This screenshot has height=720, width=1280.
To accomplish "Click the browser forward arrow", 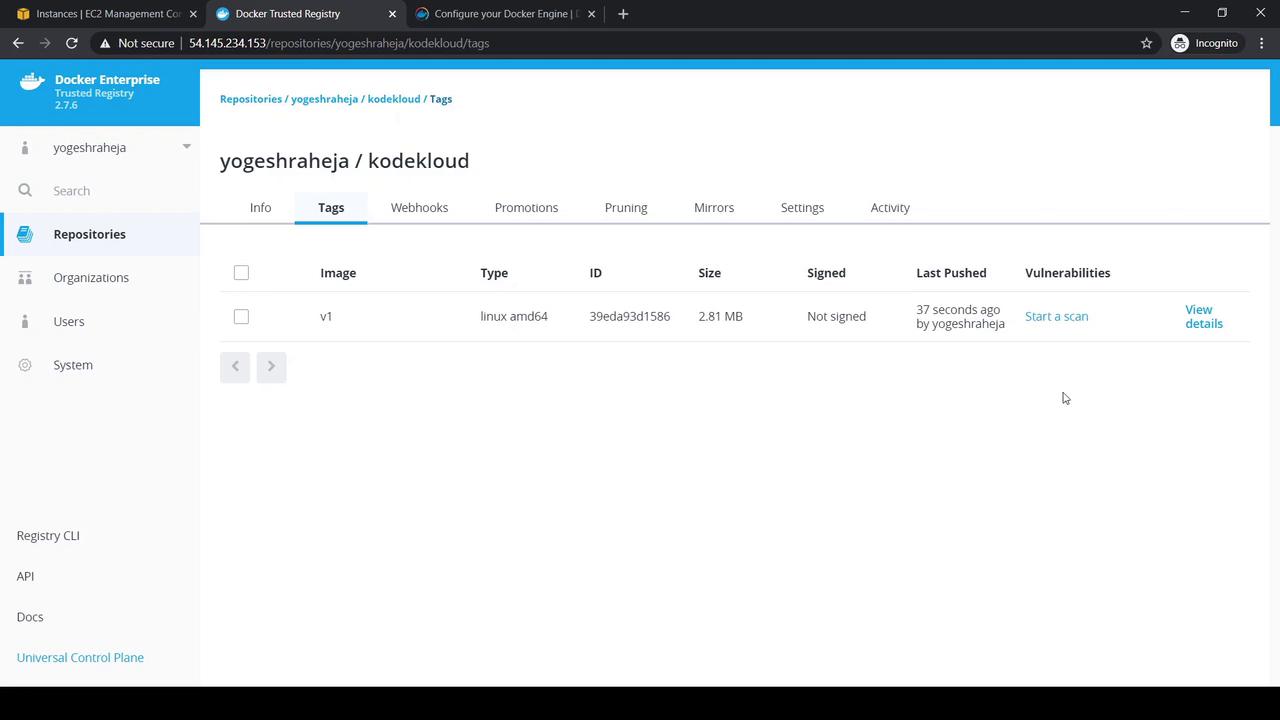I will pos(45,43).
